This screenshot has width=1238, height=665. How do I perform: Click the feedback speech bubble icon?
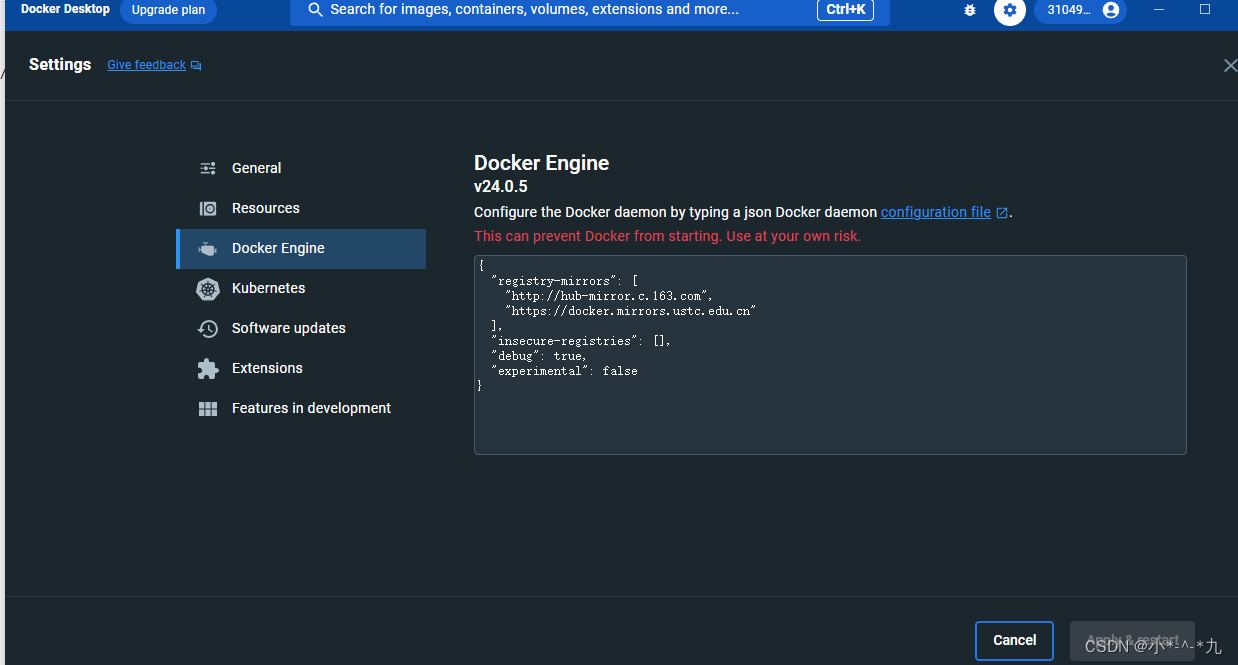196,65
